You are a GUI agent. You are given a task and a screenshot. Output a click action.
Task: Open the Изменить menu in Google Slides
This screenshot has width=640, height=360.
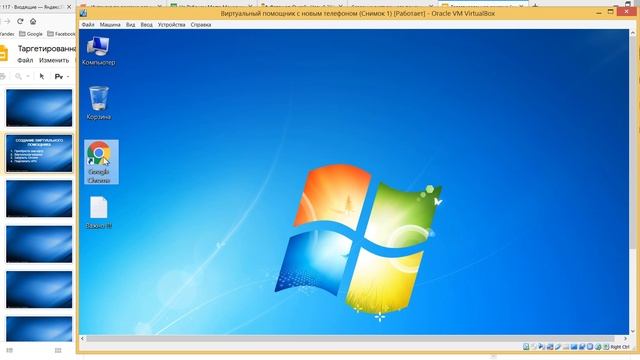click(54, 60)
